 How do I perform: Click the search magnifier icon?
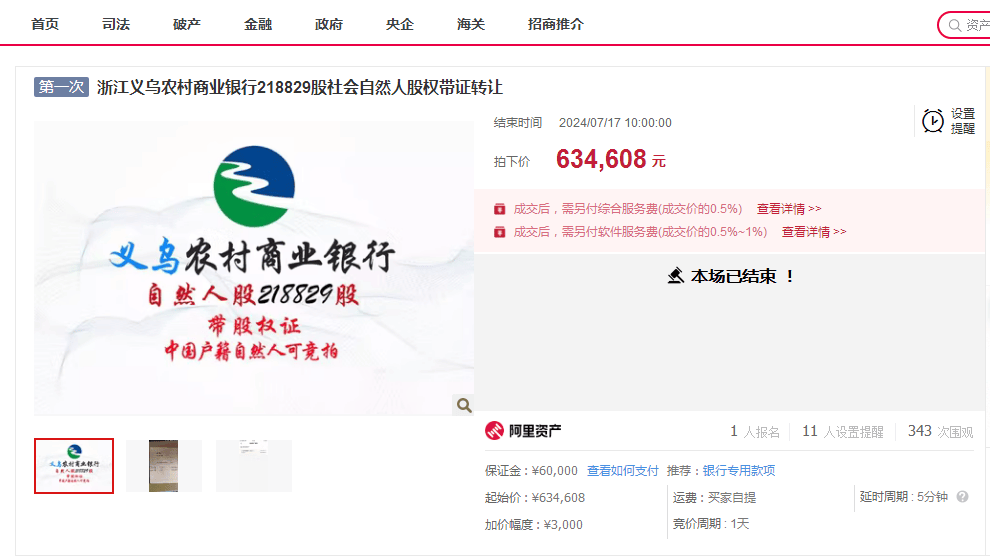pyautogui.click(x=955, y=25)
